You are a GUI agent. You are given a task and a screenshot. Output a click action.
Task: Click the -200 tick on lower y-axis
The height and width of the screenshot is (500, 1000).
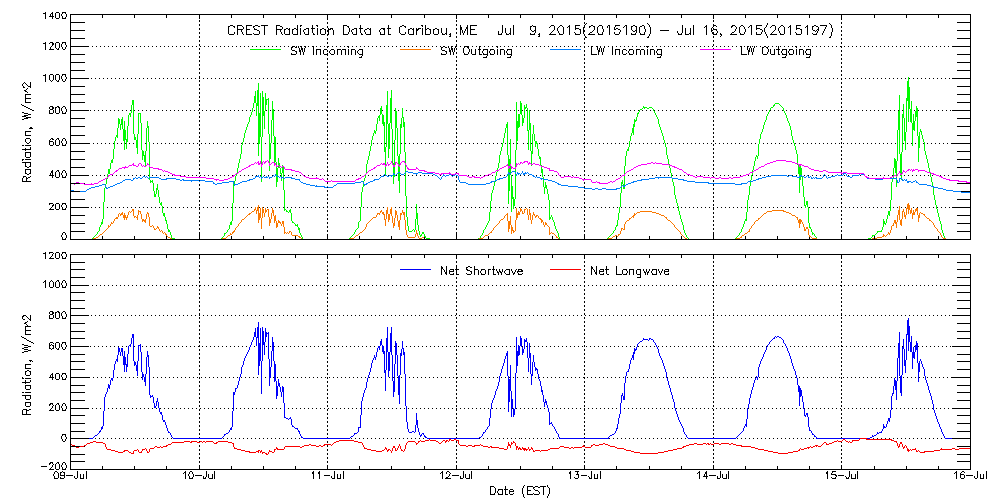click(52, 466)
